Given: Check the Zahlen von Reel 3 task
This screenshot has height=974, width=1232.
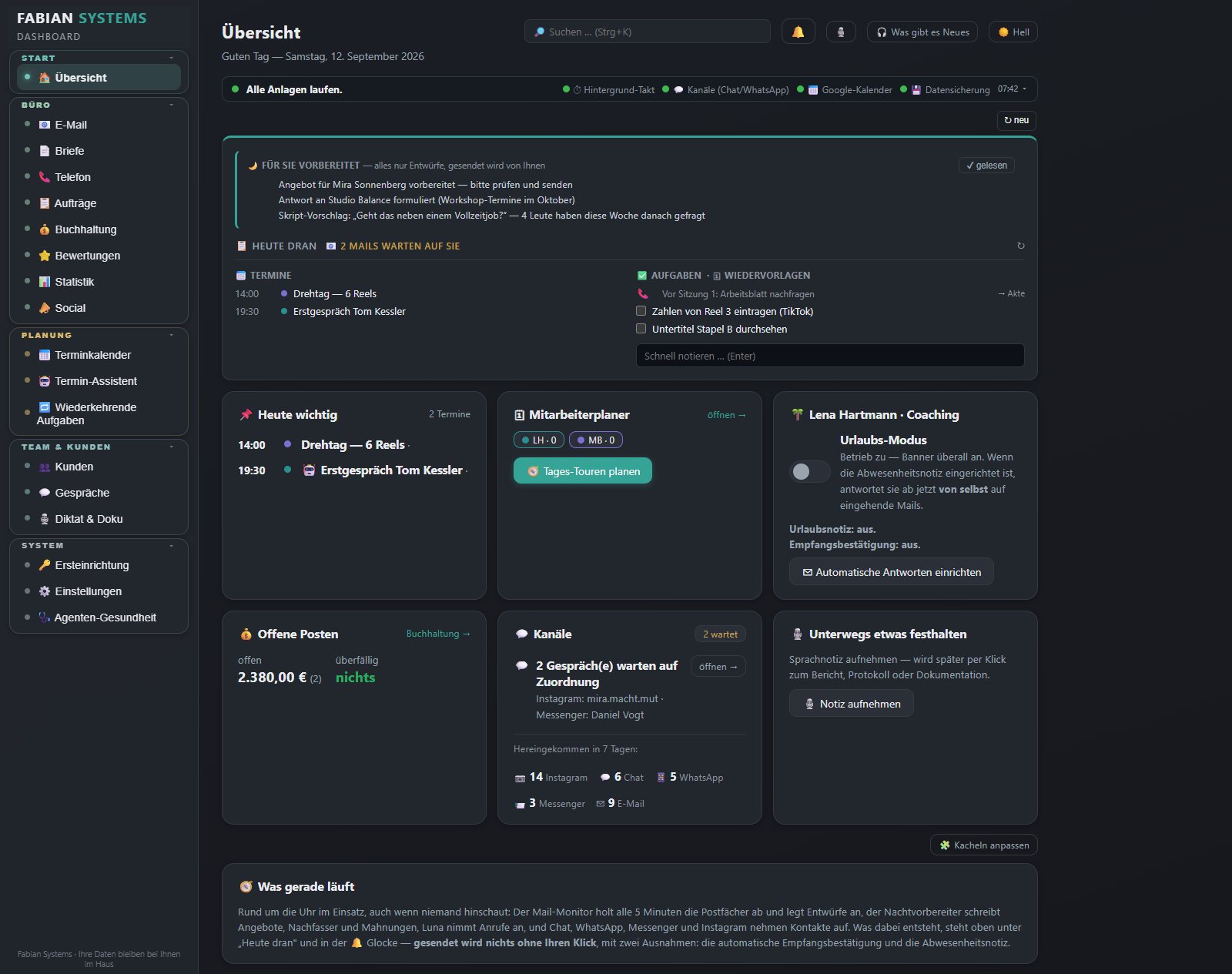Looking at the screenshot, I should click(641, 311).
